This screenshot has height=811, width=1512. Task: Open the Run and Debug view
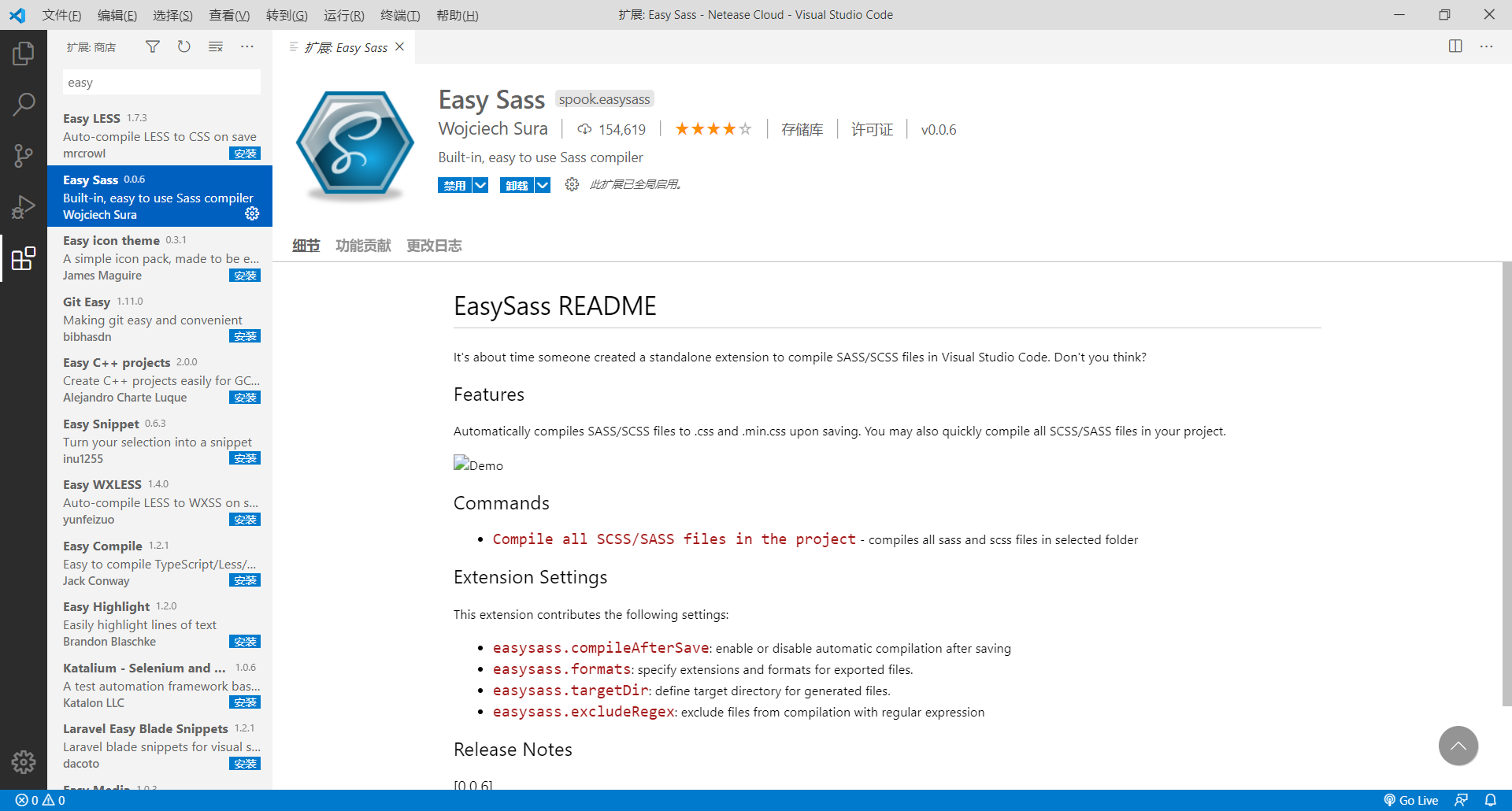point(24,207)
